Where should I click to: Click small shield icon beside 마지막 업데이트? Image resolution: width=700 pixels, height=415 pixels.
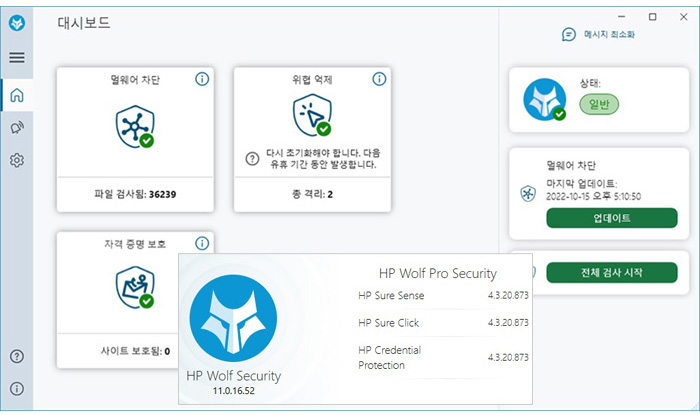(528, 194)
